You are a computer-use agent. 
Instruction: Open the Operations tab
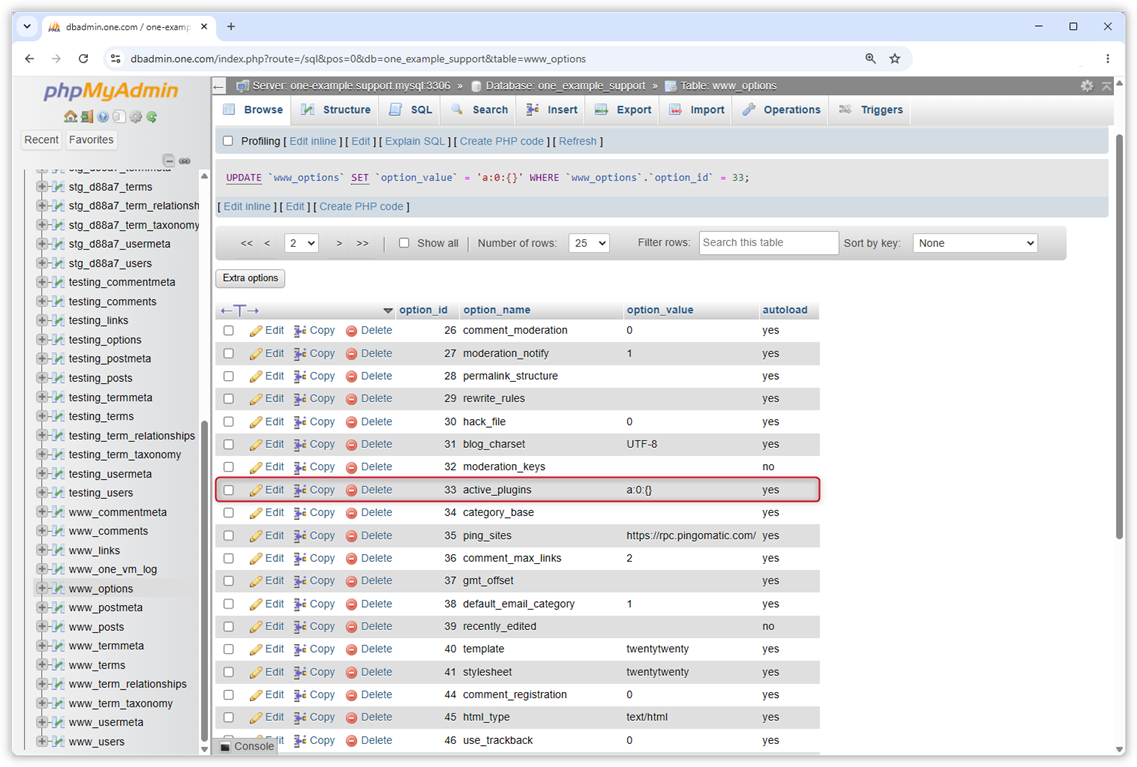782,109
